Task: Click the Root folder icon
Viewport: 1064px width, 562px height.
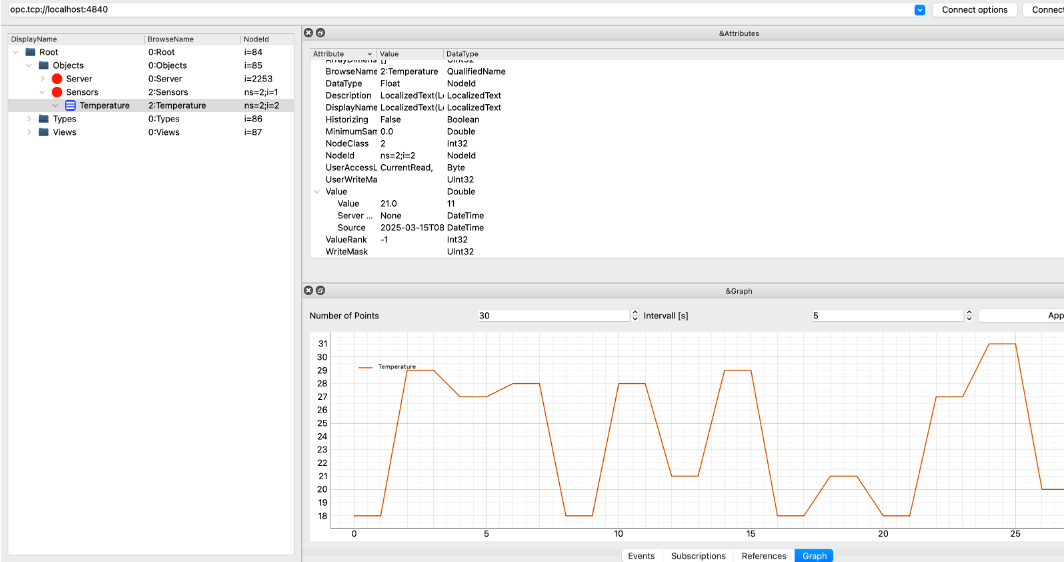Action: tap(30, 52)
